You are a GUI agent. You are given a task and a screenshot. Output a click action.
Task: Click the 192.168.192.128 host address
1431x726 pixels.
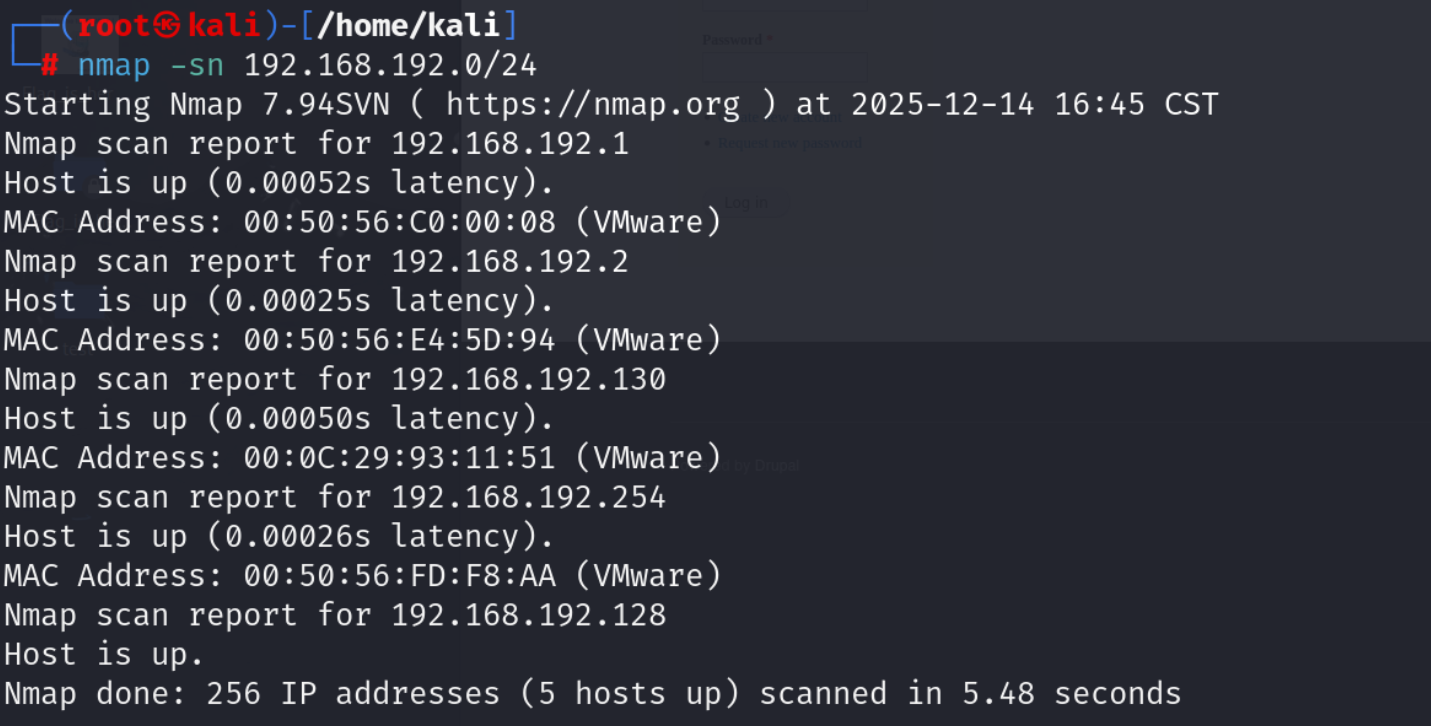coord(528,615)
